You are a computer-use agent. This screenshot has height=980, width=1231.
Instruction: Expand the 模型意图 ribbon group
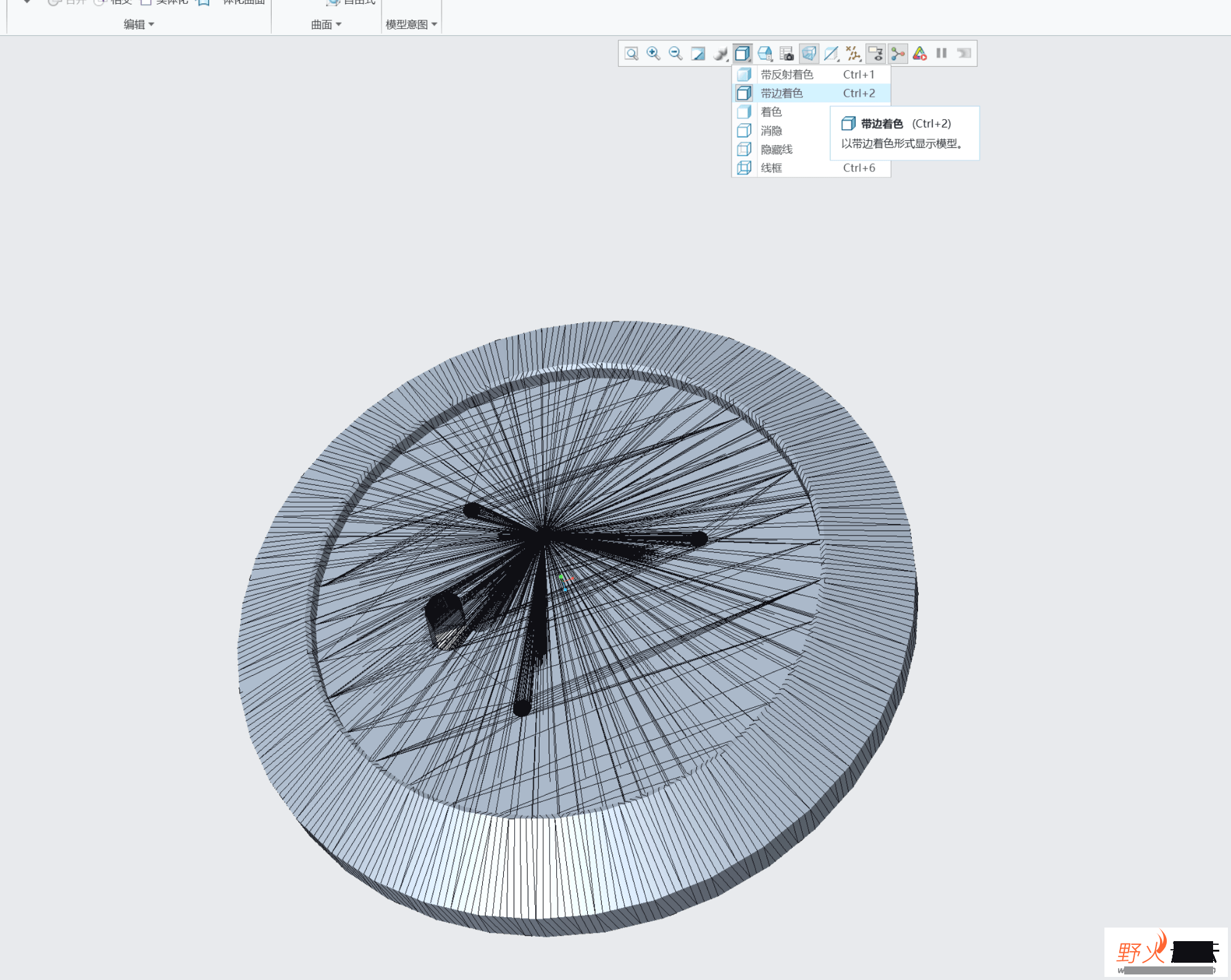(411, 25)
